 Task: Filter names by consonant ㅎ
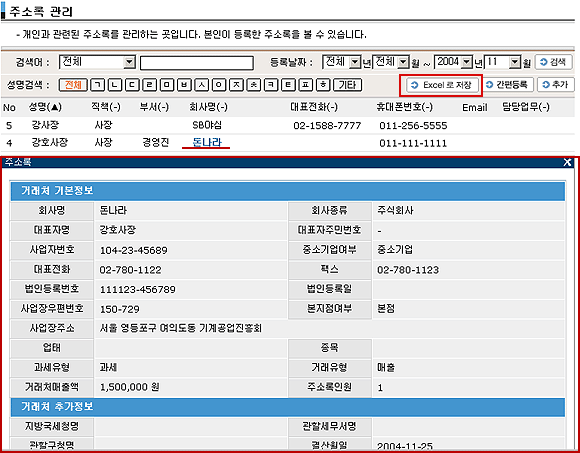point(323,85)
